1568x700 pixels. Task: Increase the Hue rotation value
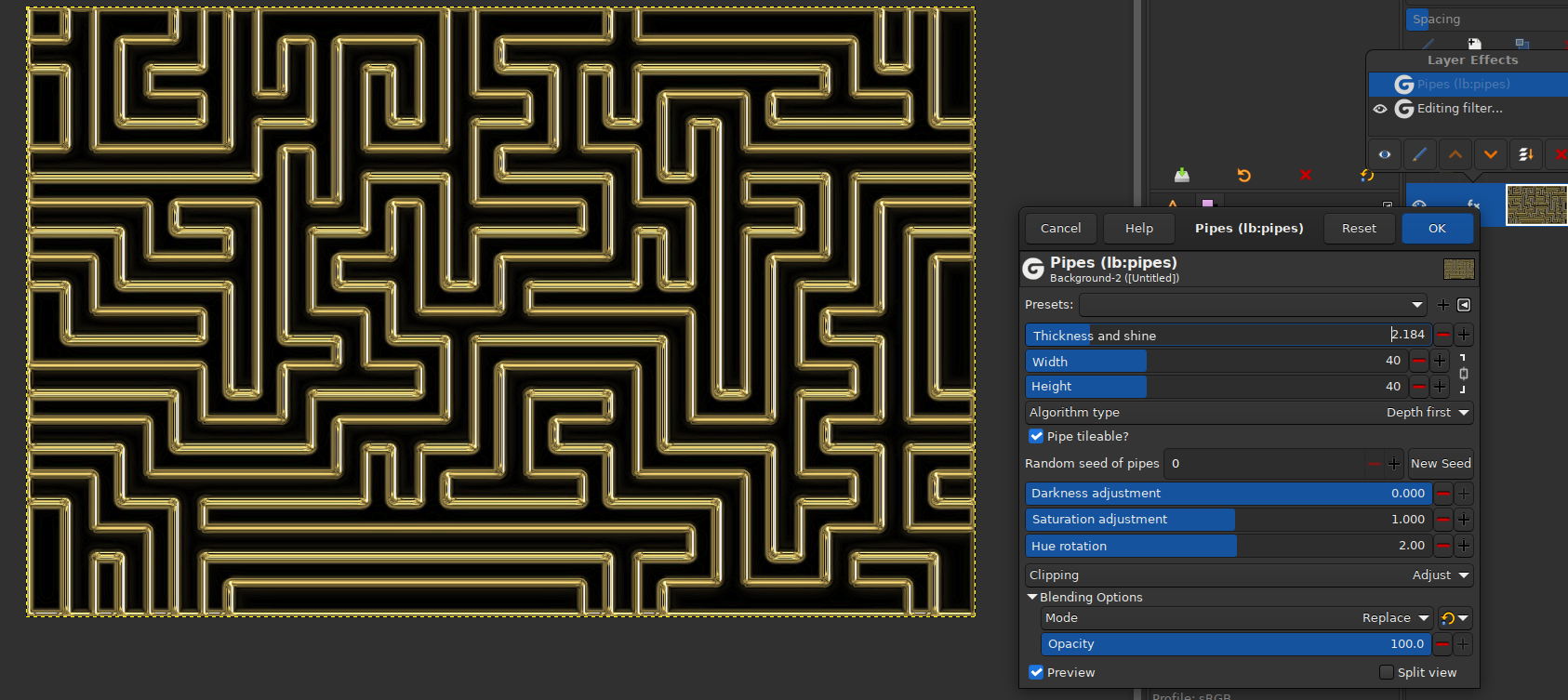coord(1464,546)
